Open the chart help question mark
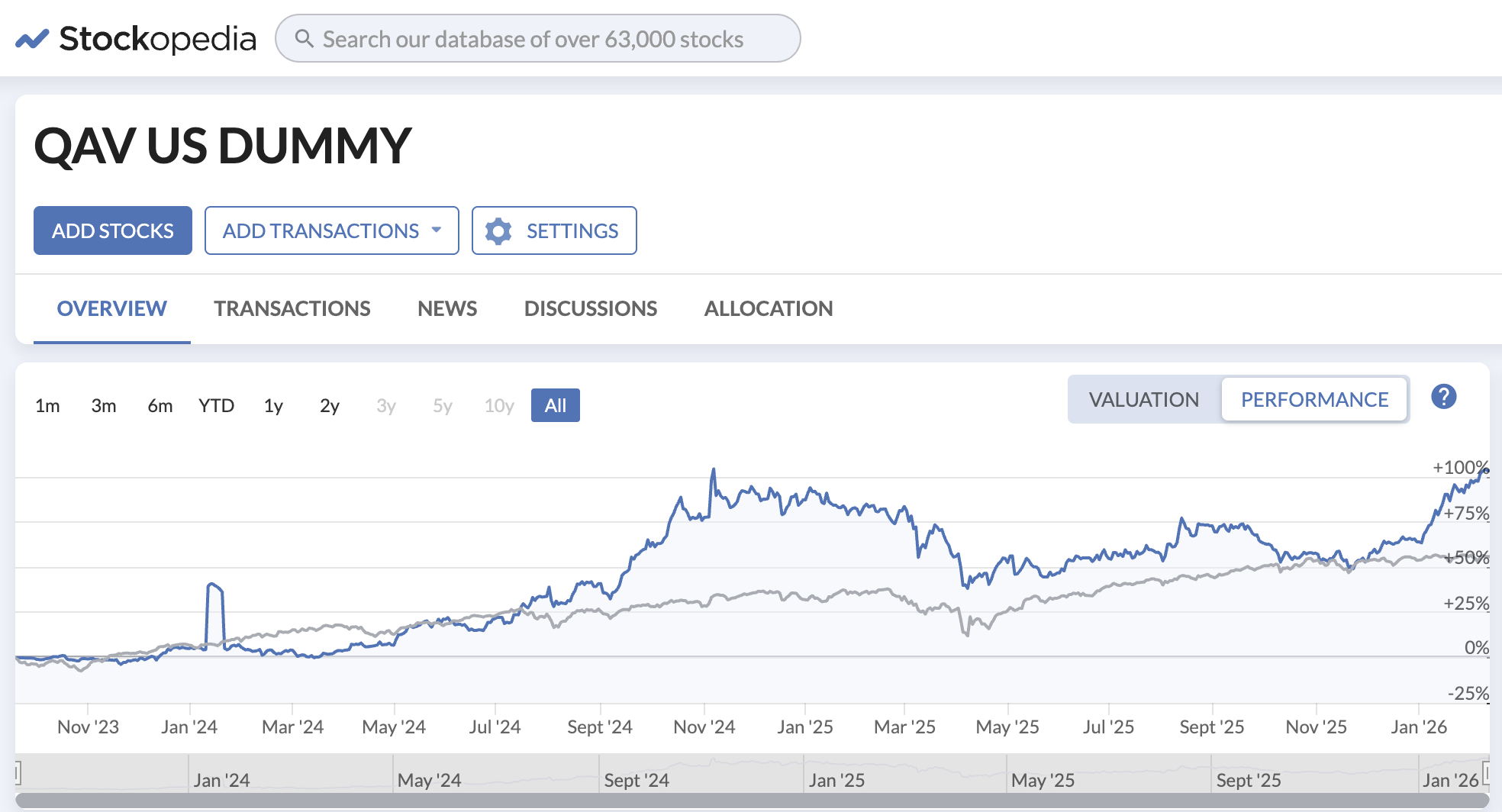1502x812 pixels. (x=1443, y=398)
